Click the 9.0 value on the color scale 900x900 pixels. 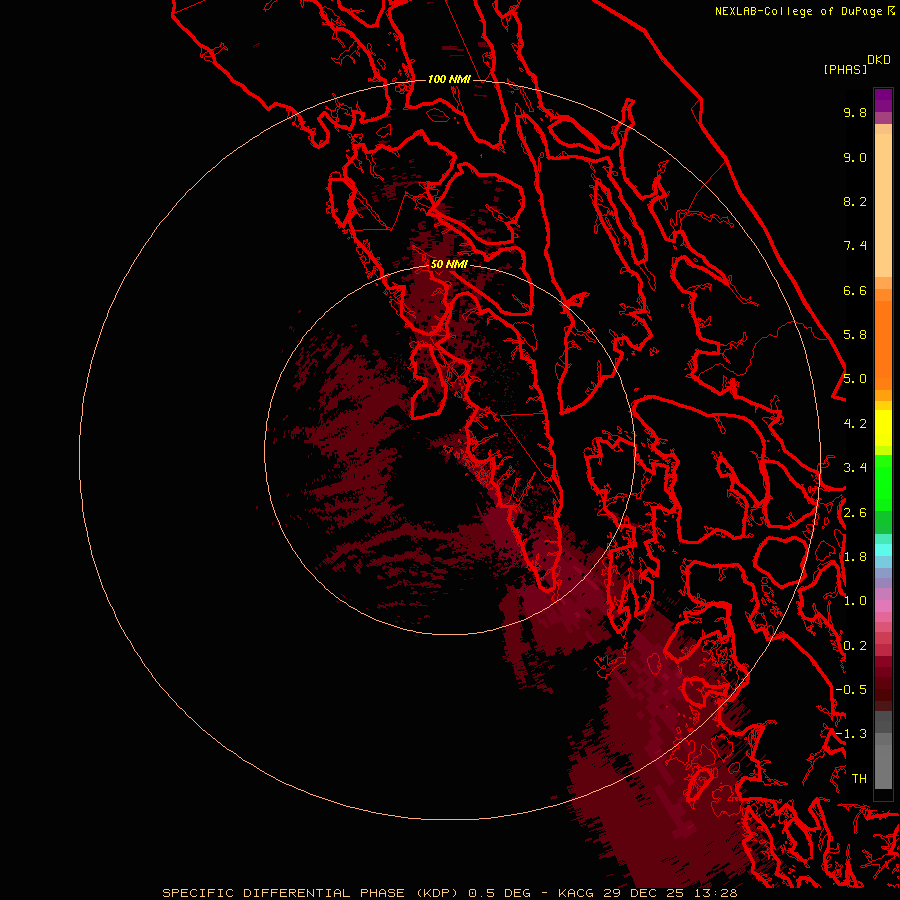point(855,157)
